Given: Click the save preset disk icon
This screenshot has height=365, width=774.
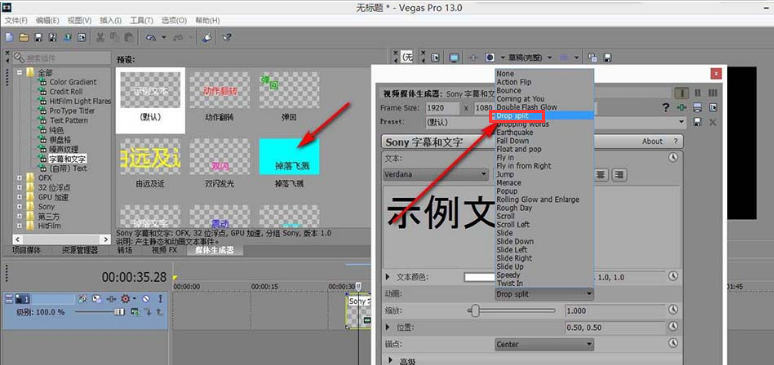Looking at the screenshot, I should [x=697, y=122].
